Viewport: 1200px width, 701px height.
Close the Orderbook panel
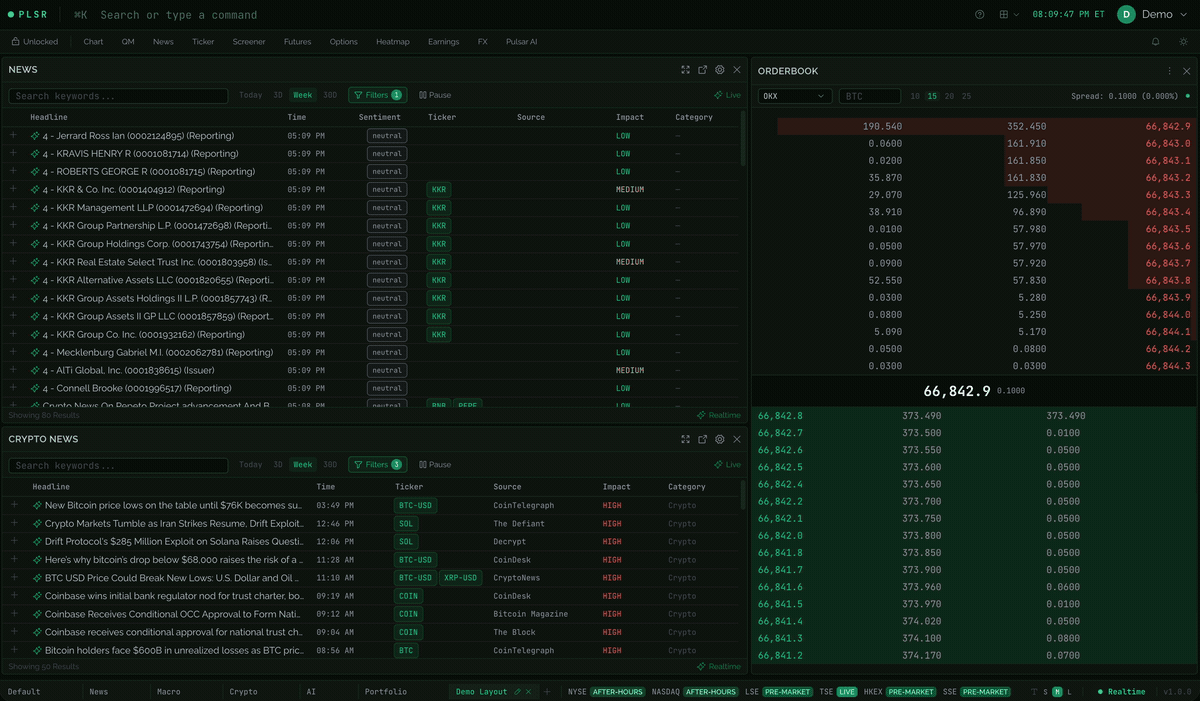coord(1186,71)
